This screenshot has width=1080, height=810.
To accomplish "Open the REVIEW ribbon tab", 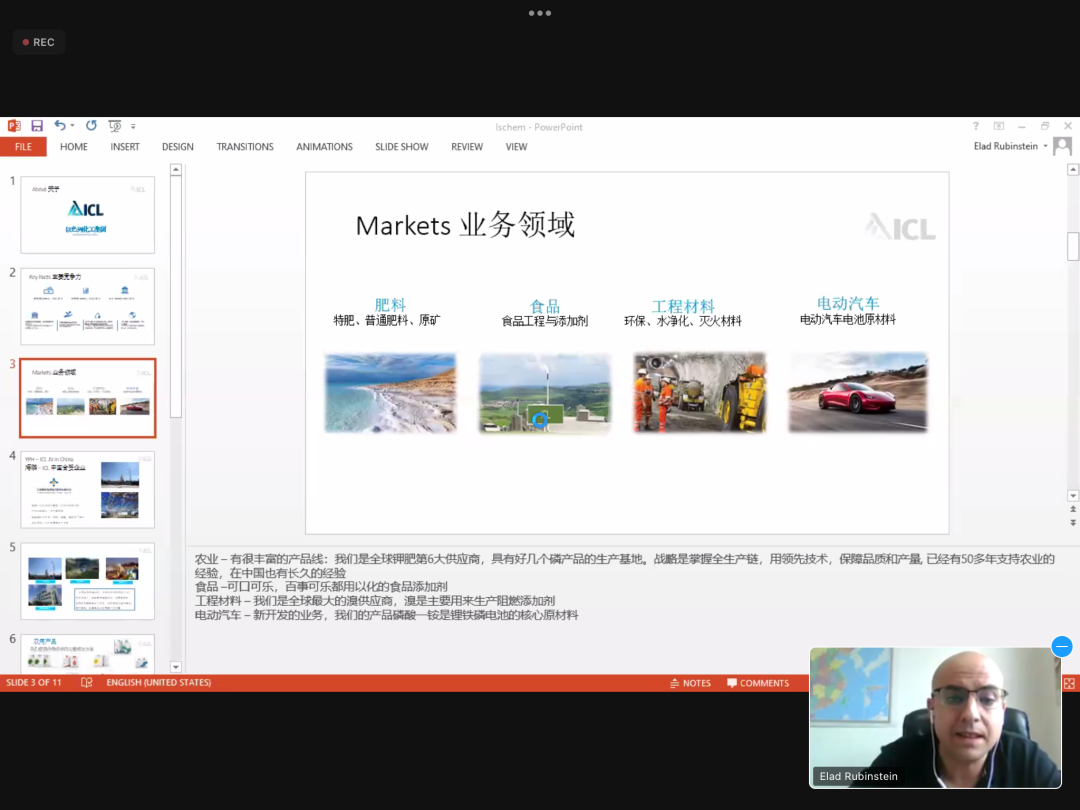I will (467, 147).
